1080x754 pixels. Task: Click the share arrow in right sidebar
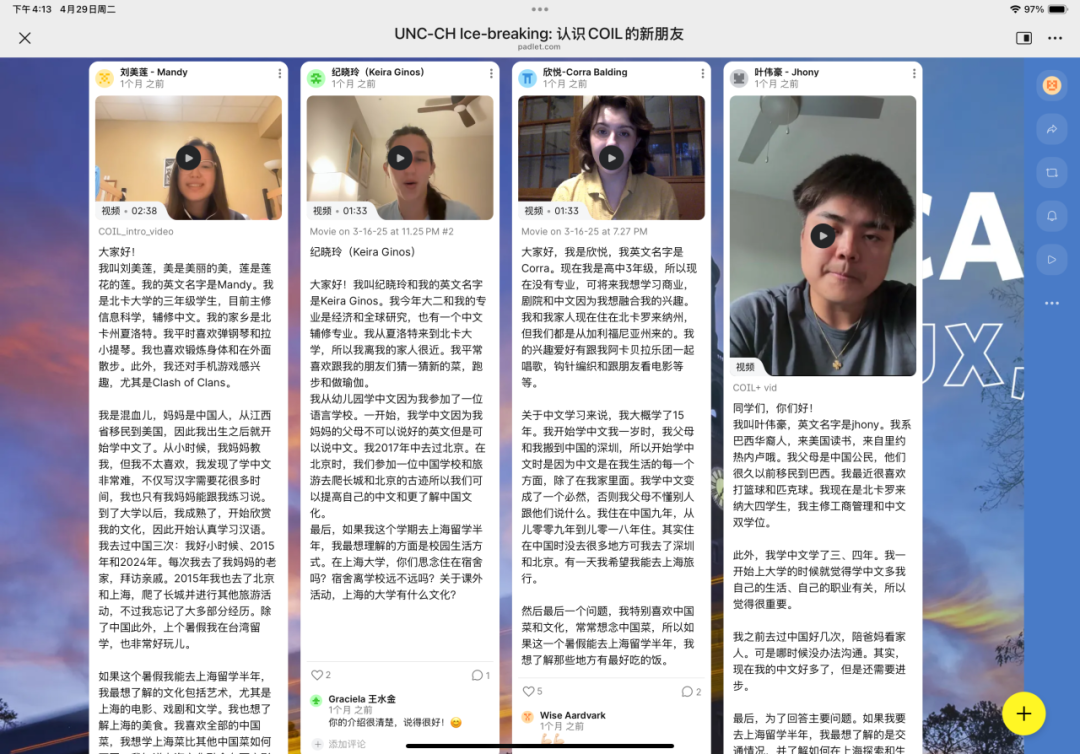click(x=1051, y=129)
